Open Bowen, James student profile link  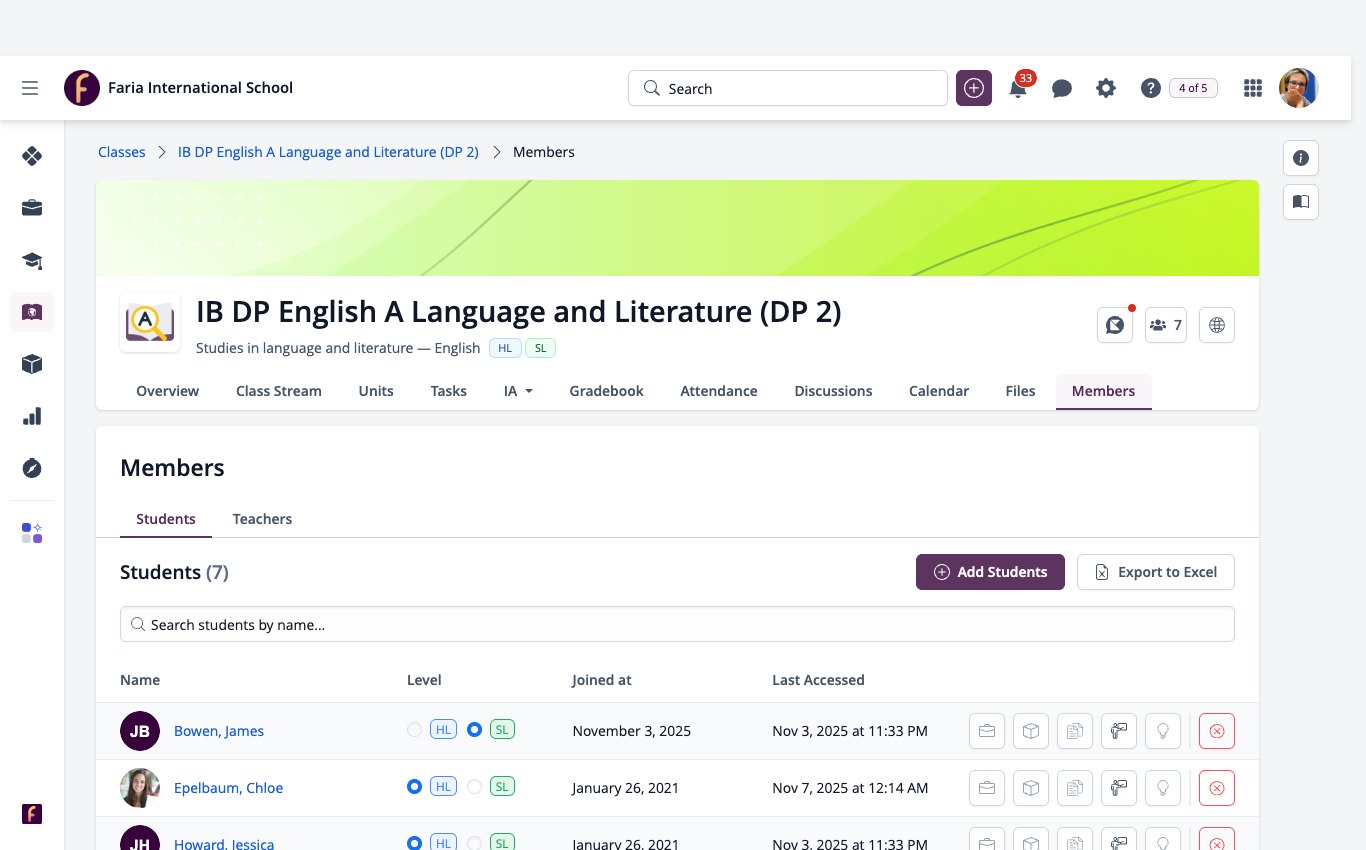coord(219,731)
